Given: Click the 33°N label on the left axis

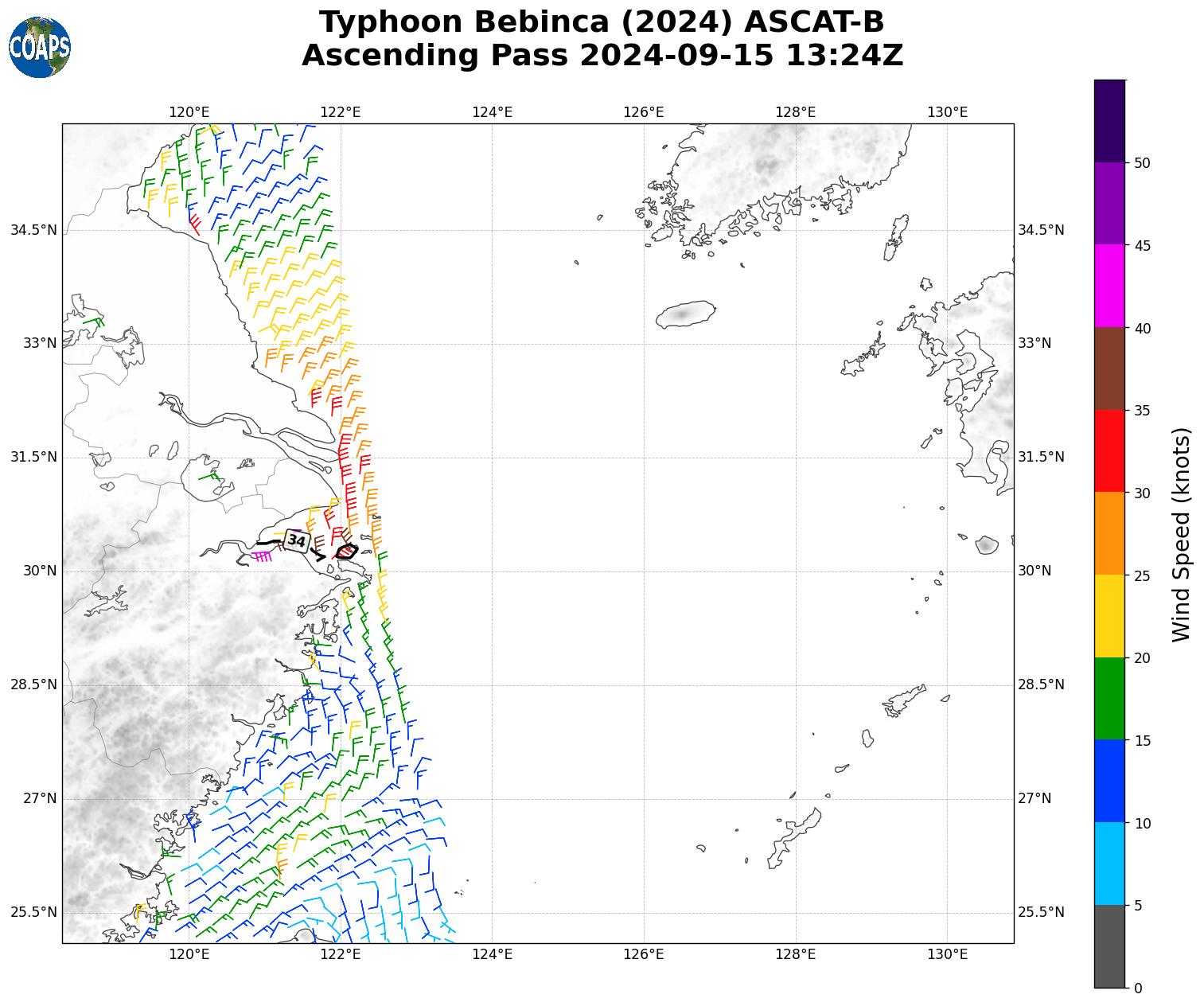Looking at the screenshot, I should point(40,343).
